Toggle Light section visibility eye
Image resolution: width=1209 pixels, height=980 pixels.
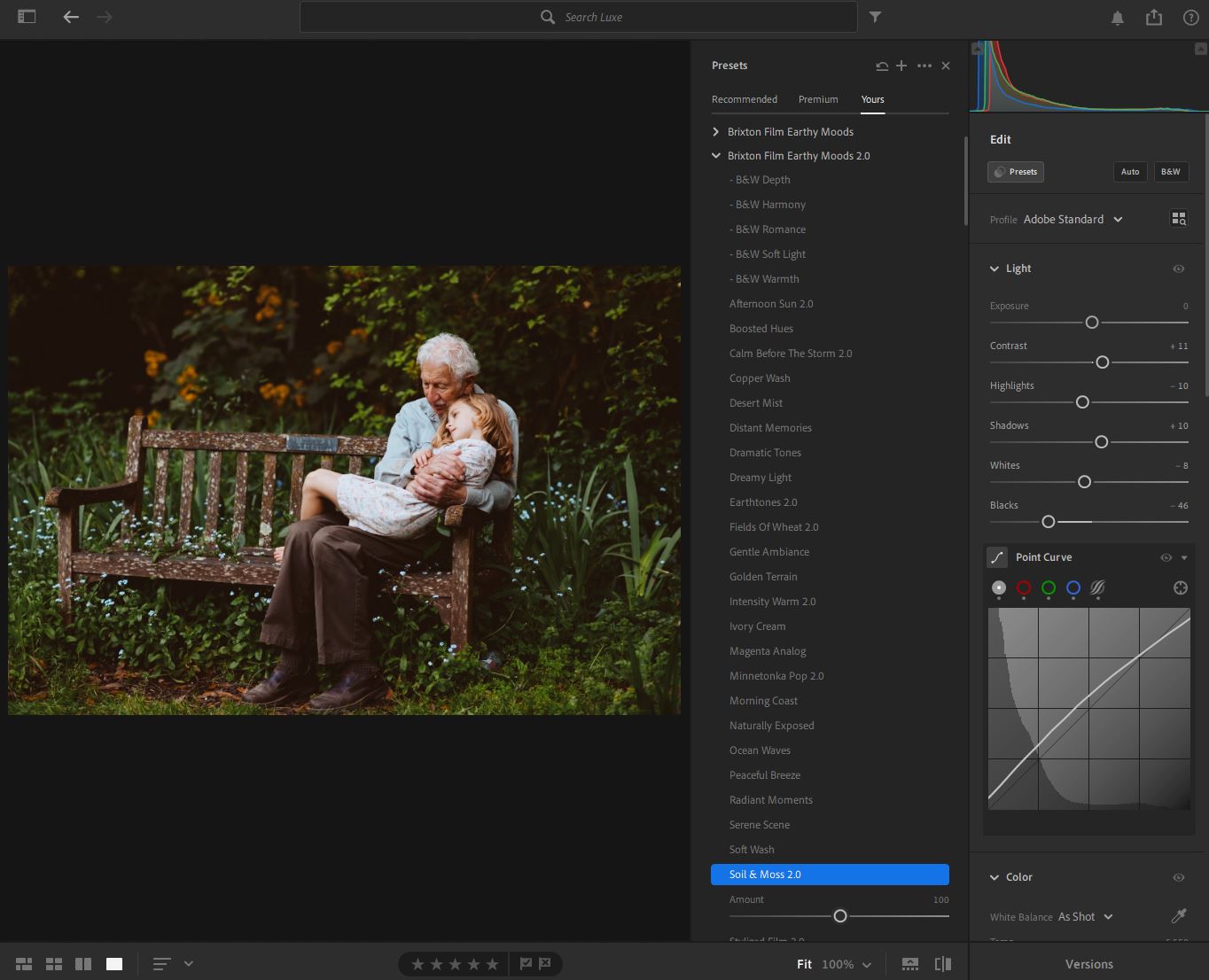point(1178,268)
